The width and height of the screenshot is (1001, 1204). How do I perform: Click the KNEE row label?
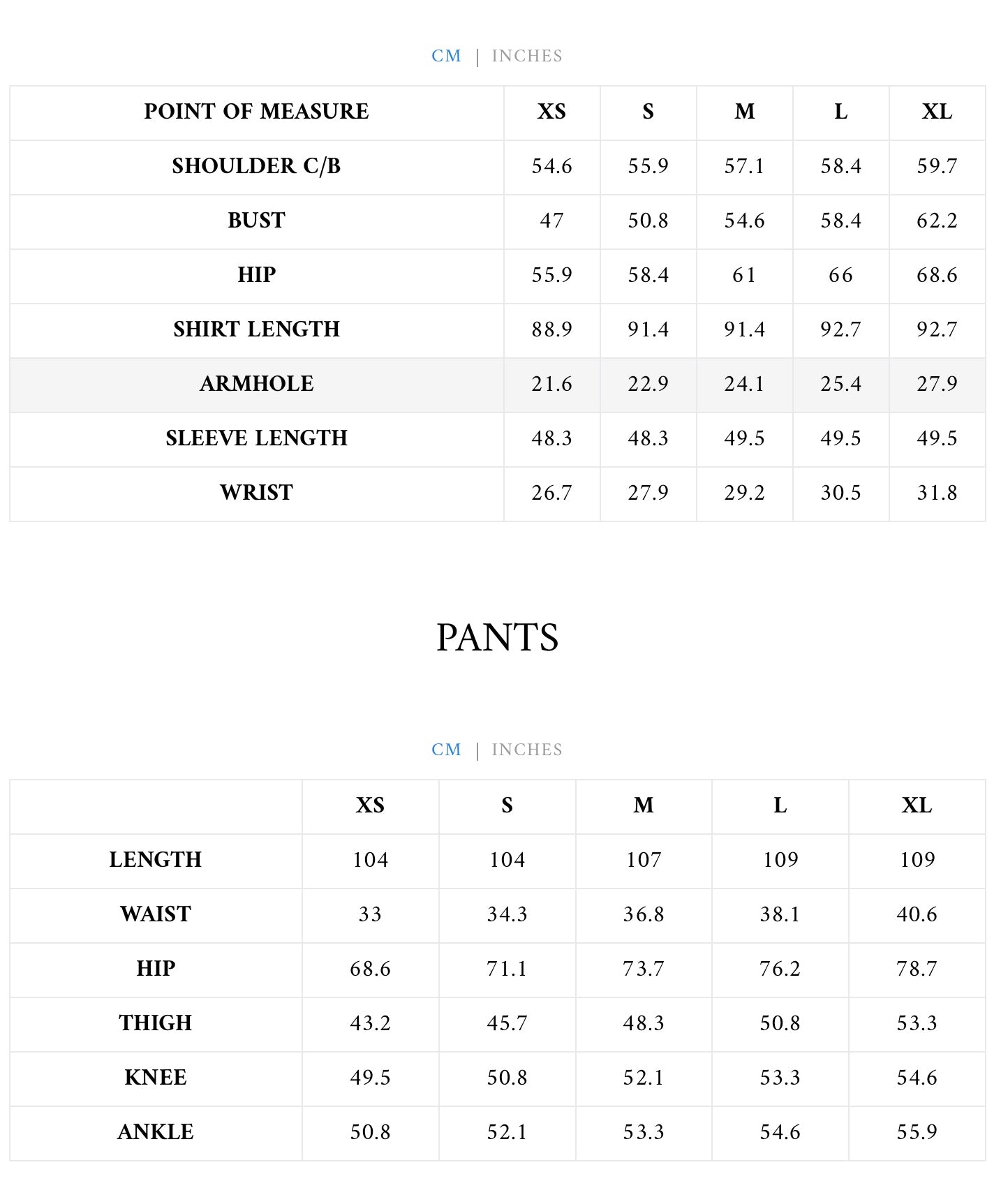(156, 1078)
